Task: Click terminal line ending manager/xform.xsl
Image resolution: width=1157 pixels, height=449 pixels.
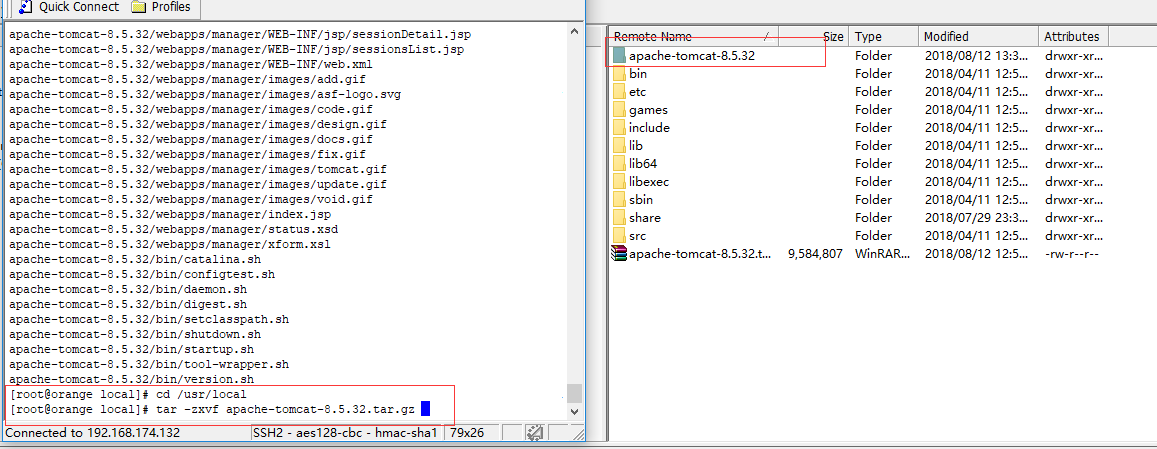Action: (x=170, y=244)
